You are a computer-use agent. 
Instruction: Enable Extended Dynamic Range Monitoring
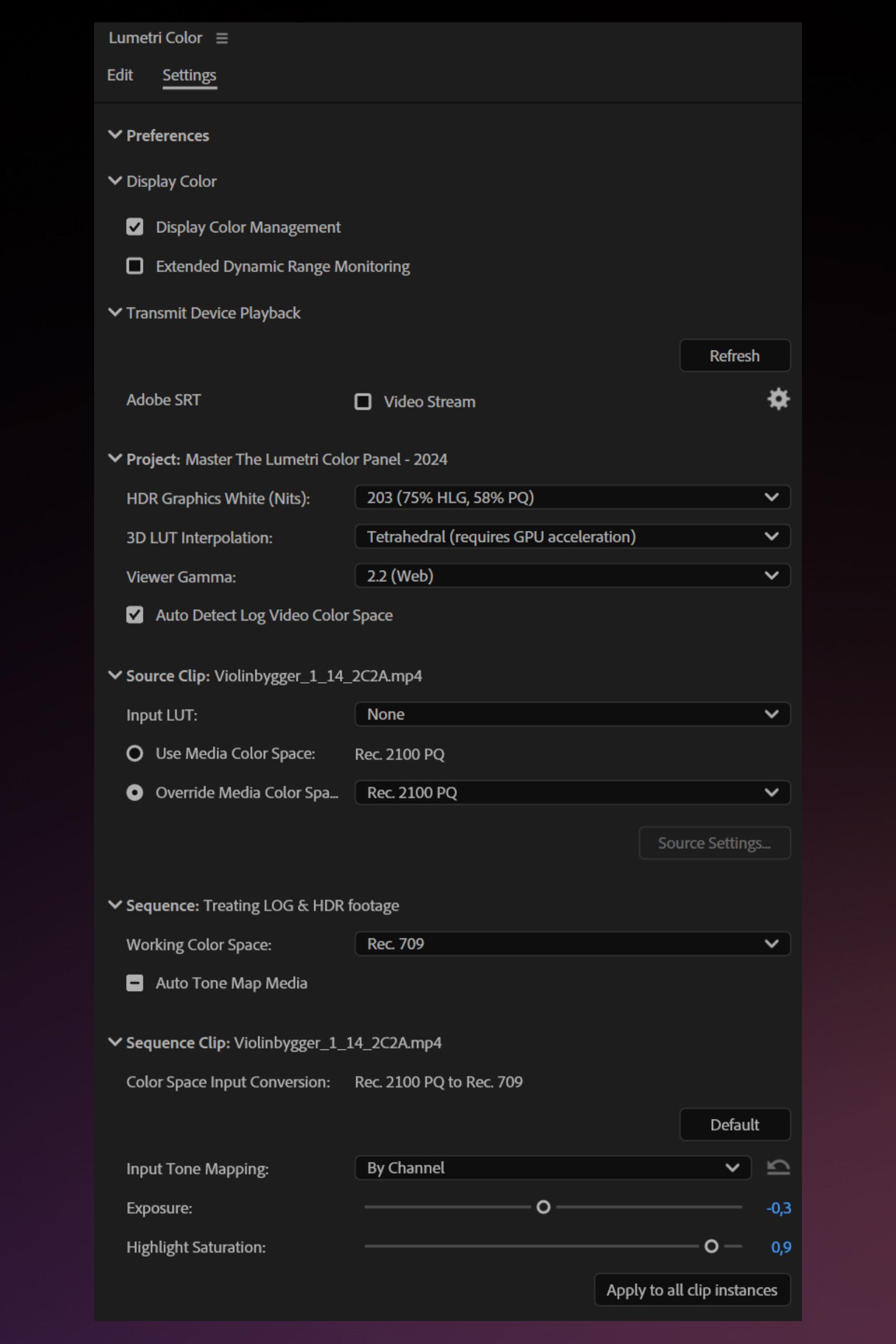135,265
